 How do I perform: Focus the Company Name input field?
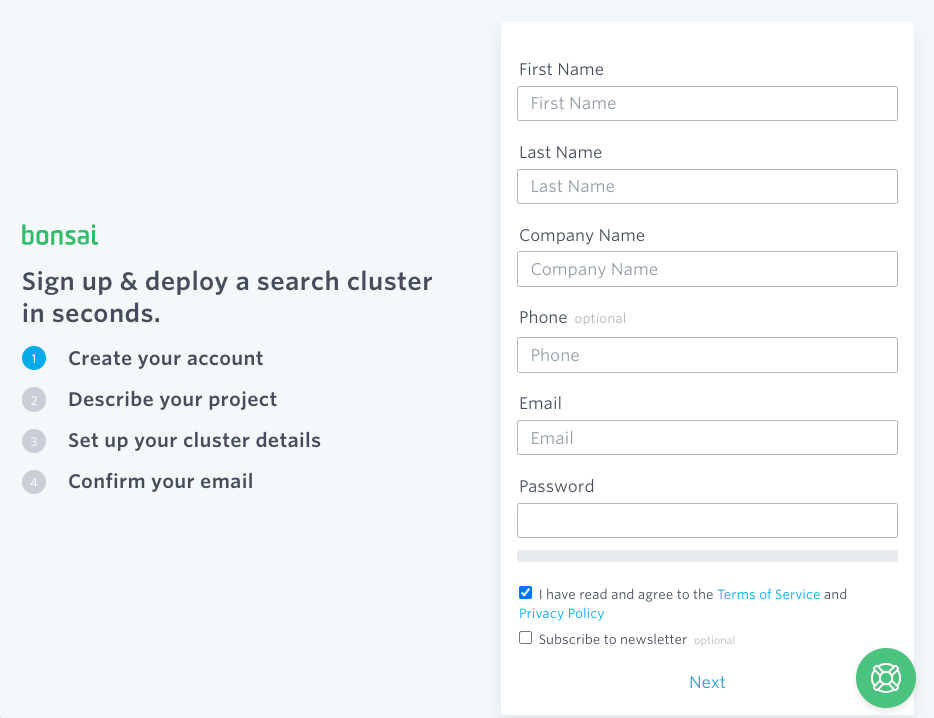point(707,269)
